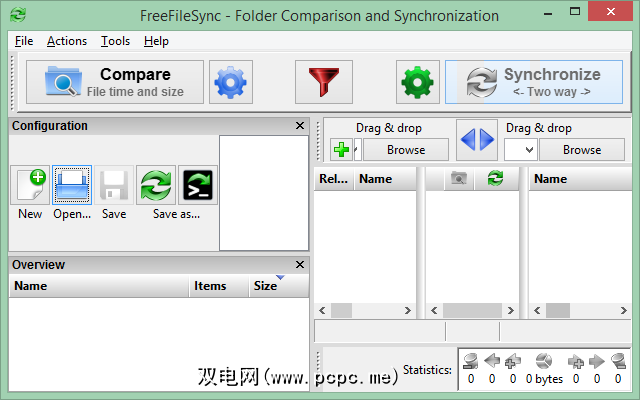Sort Overview by Name column
Image resolution: width=640 pixels, height=400 pixels.
pos(99,286)
